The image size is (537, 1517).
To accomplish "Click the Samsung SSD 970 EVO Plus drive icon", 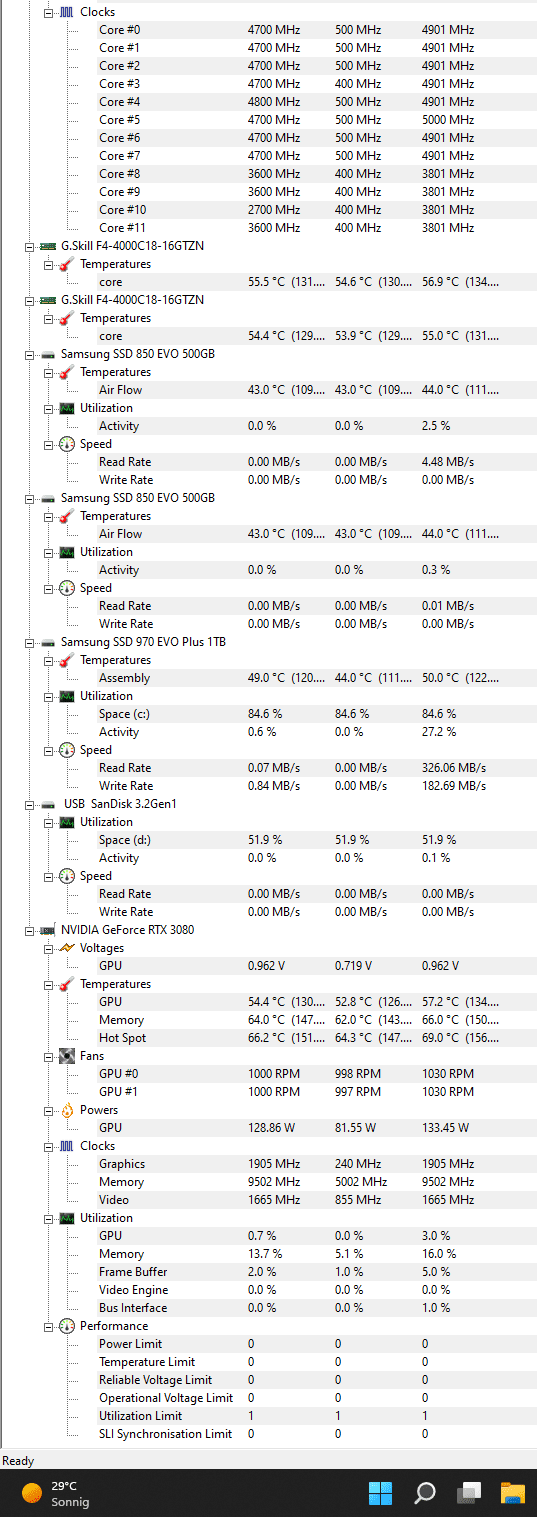I will (48, 642).
